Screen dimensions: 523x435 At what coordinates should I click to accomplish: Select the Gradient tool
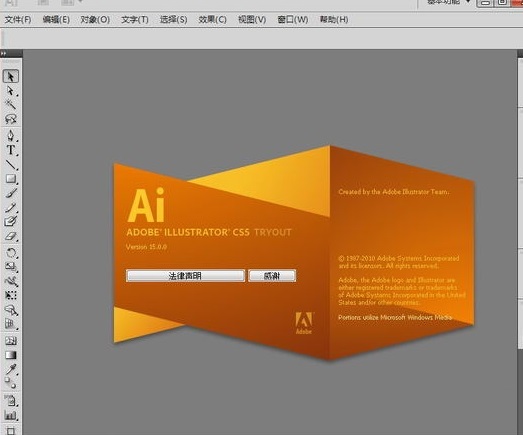click(11, 355)
